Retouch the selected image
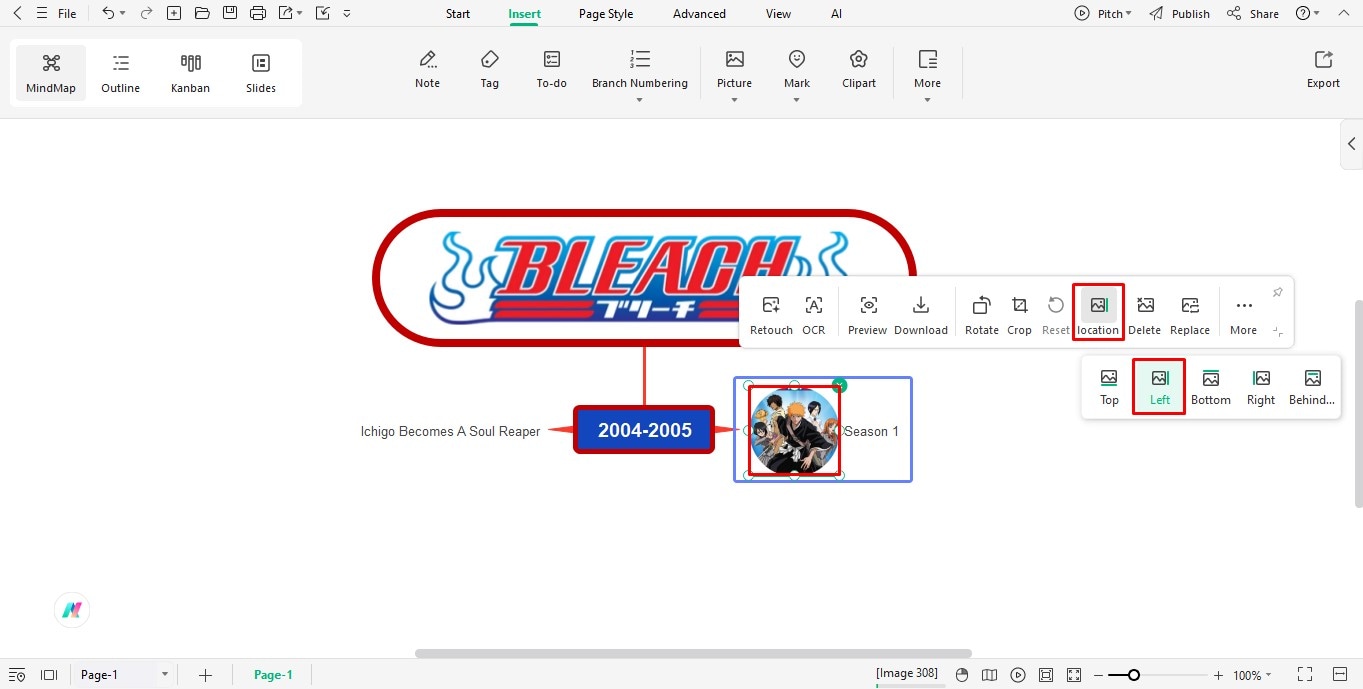Screen dimensions: 1363x689 coord(771,315)
